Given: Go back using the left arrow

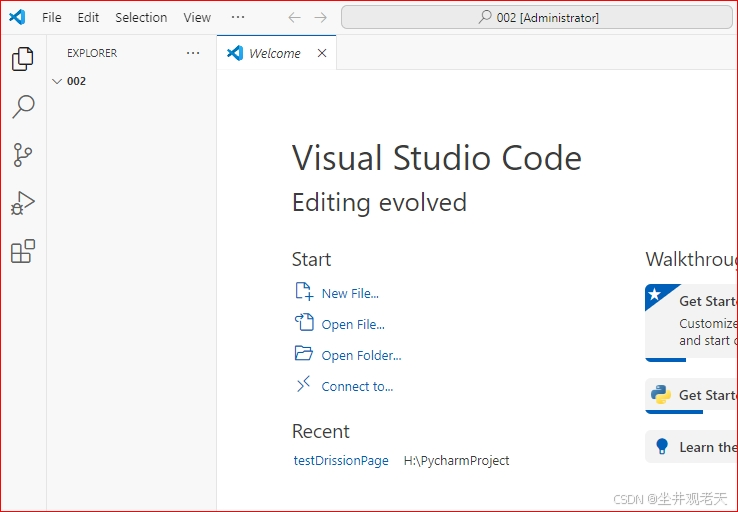Looking at the screenshot, I should 294,18.
